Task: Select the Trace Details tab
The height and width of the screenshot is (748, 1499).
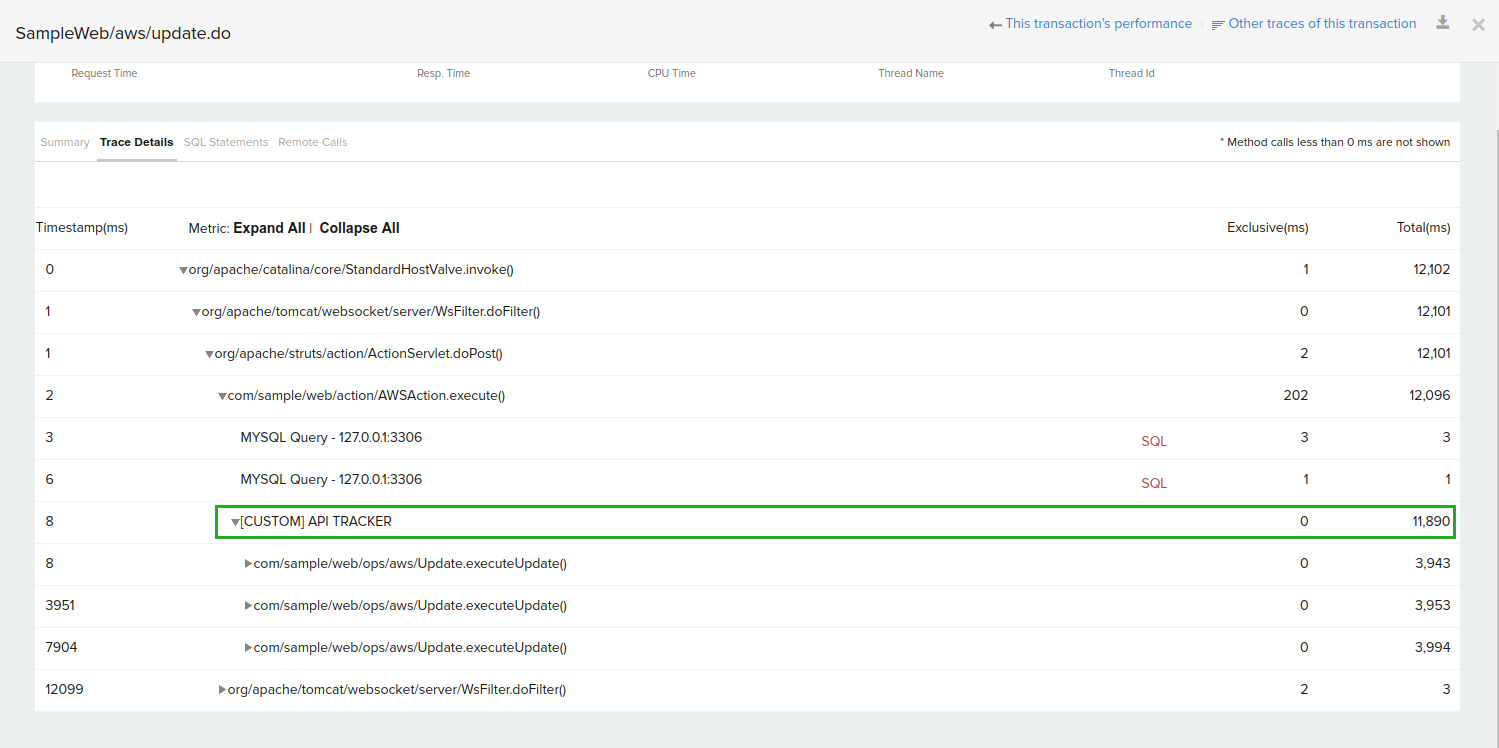Action: pos(136,142)
